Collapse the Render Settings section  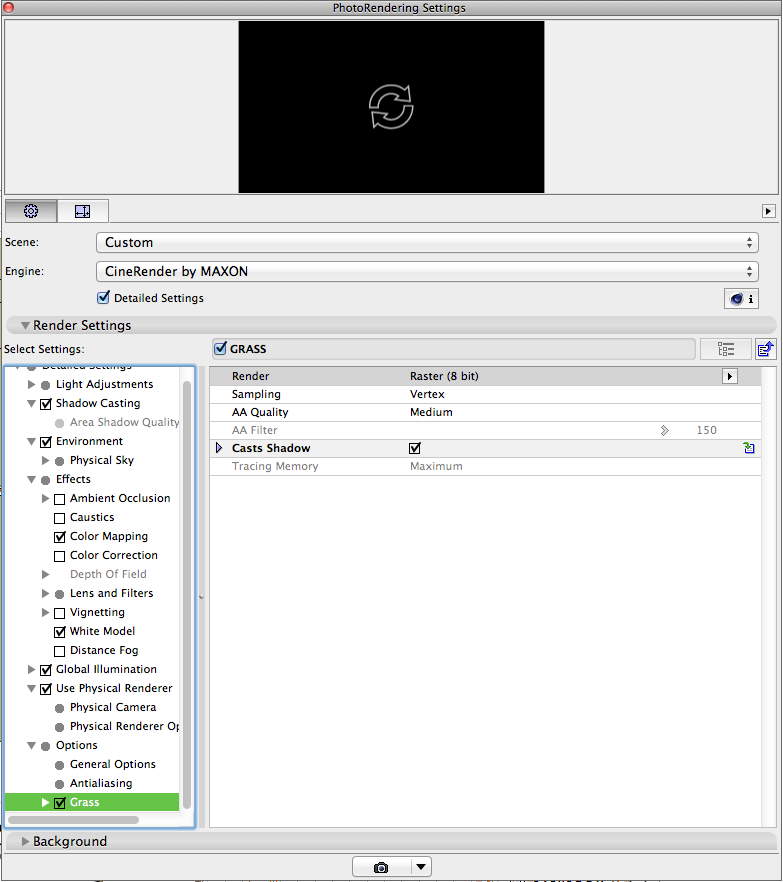pyautogui.click(x=25, y=325)
